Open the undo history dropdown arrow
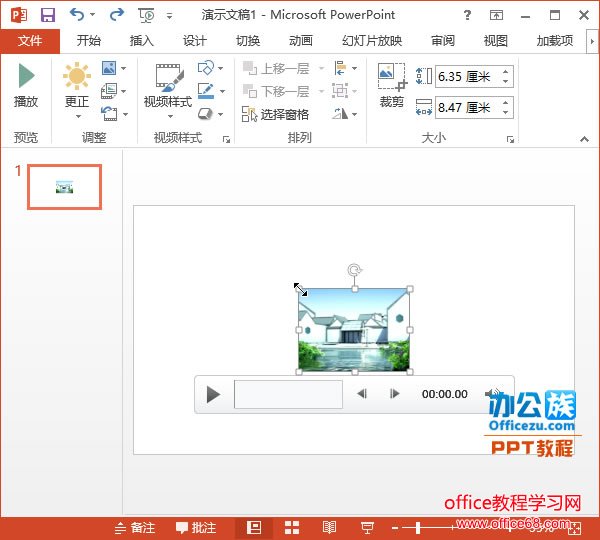 [93, 16]
